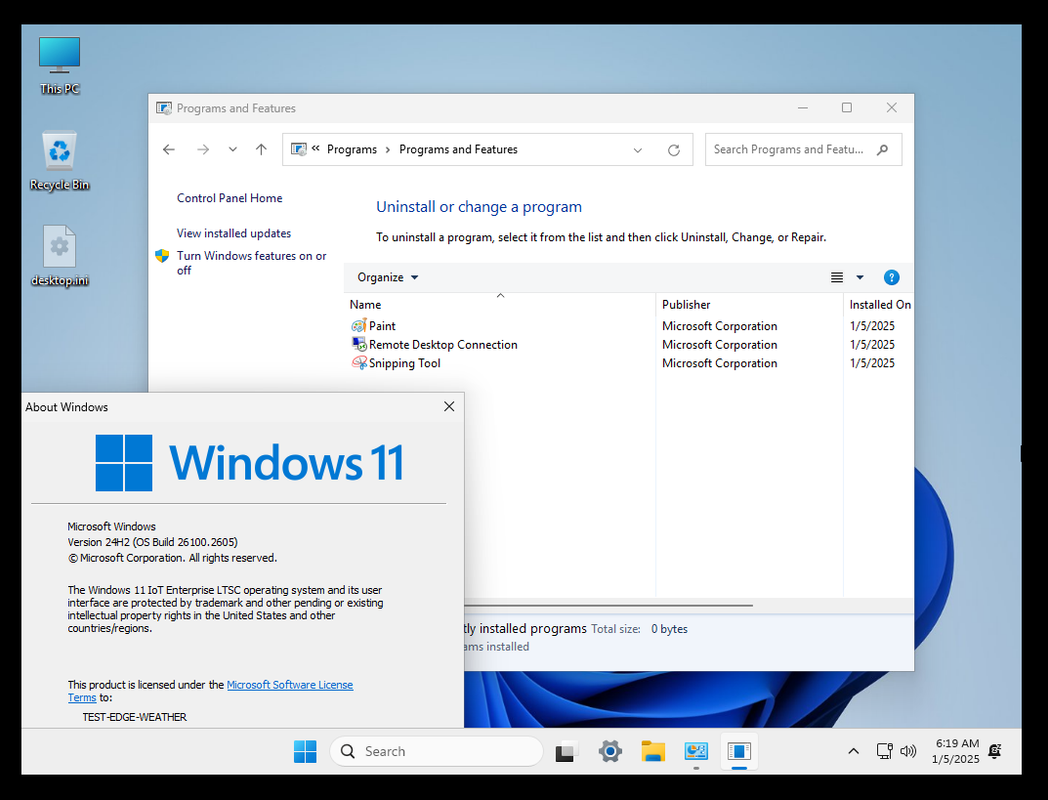Sort by Installed On column header
The height and width of the screenshot is (800, 1048).
click(880, 305)
